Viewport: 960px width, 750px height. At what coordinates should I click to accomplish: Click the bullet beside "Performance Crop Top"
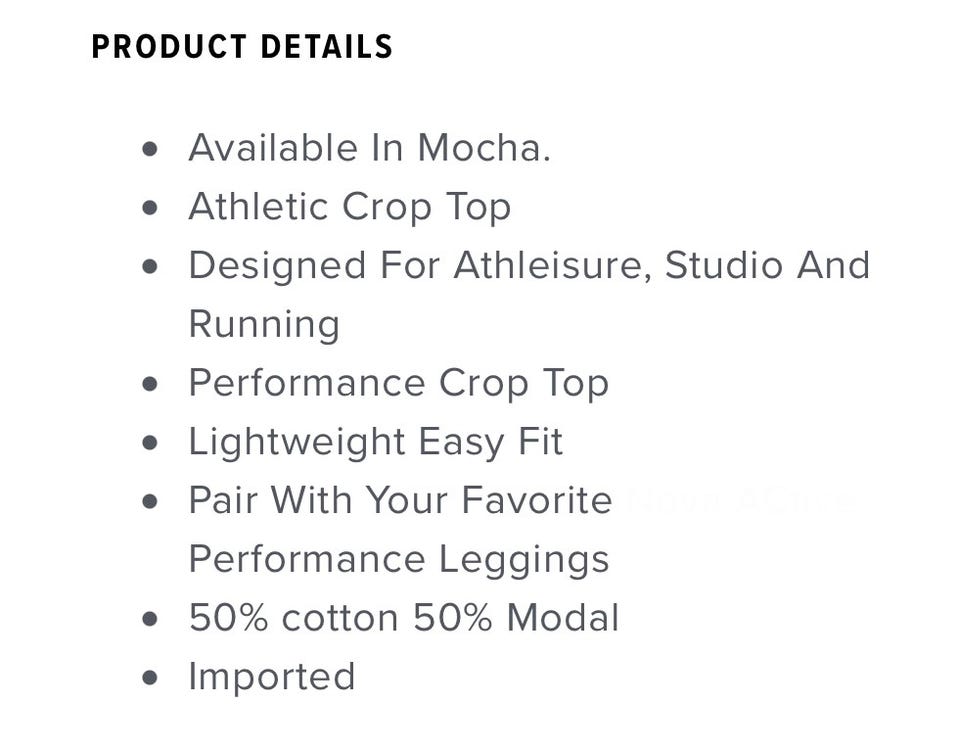[151, 384]
